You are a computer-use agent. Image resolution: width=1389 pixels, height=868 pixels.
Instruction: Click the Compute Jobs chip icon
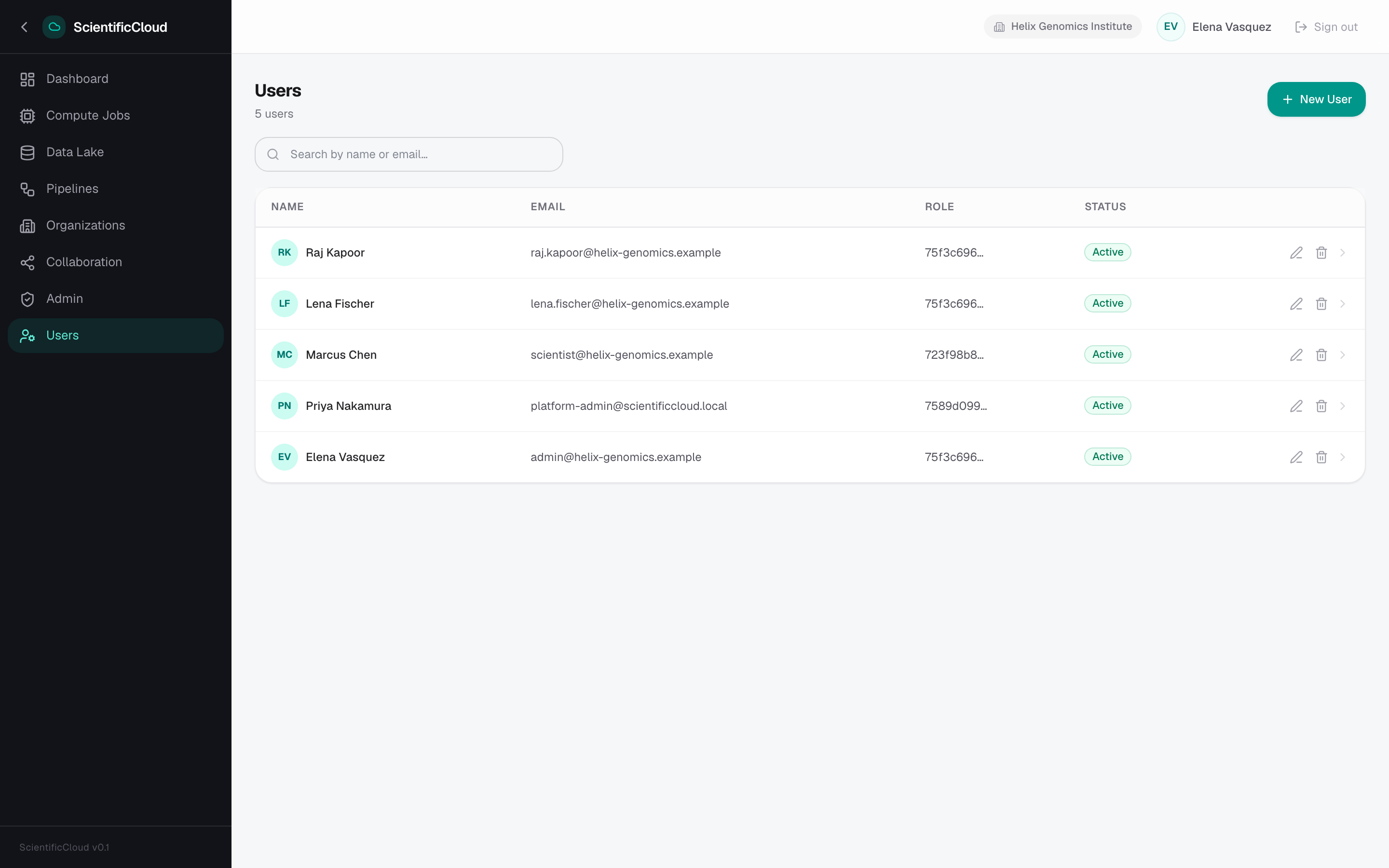point(27,116)
